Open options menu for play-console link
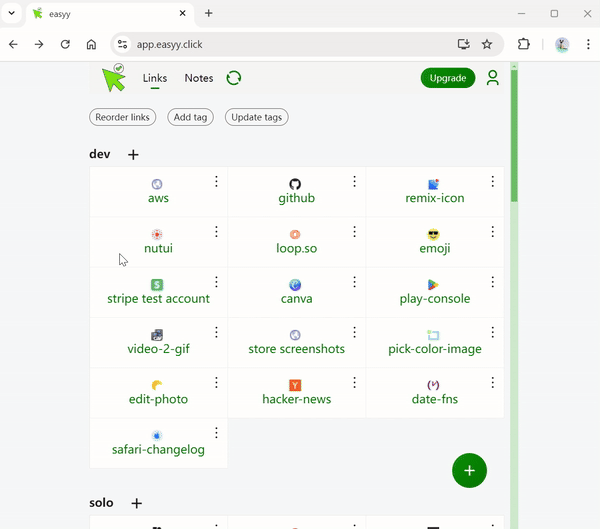The height and width of the screenshot is (529, 600). (x=492, y=282)
